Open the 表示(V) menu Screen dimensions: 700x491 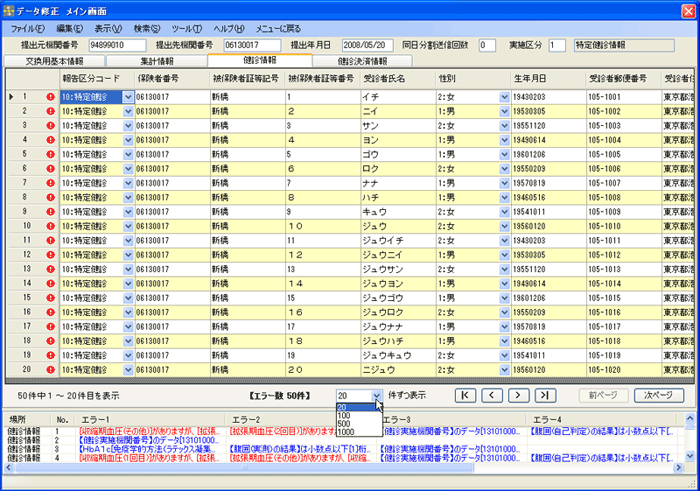108,29
